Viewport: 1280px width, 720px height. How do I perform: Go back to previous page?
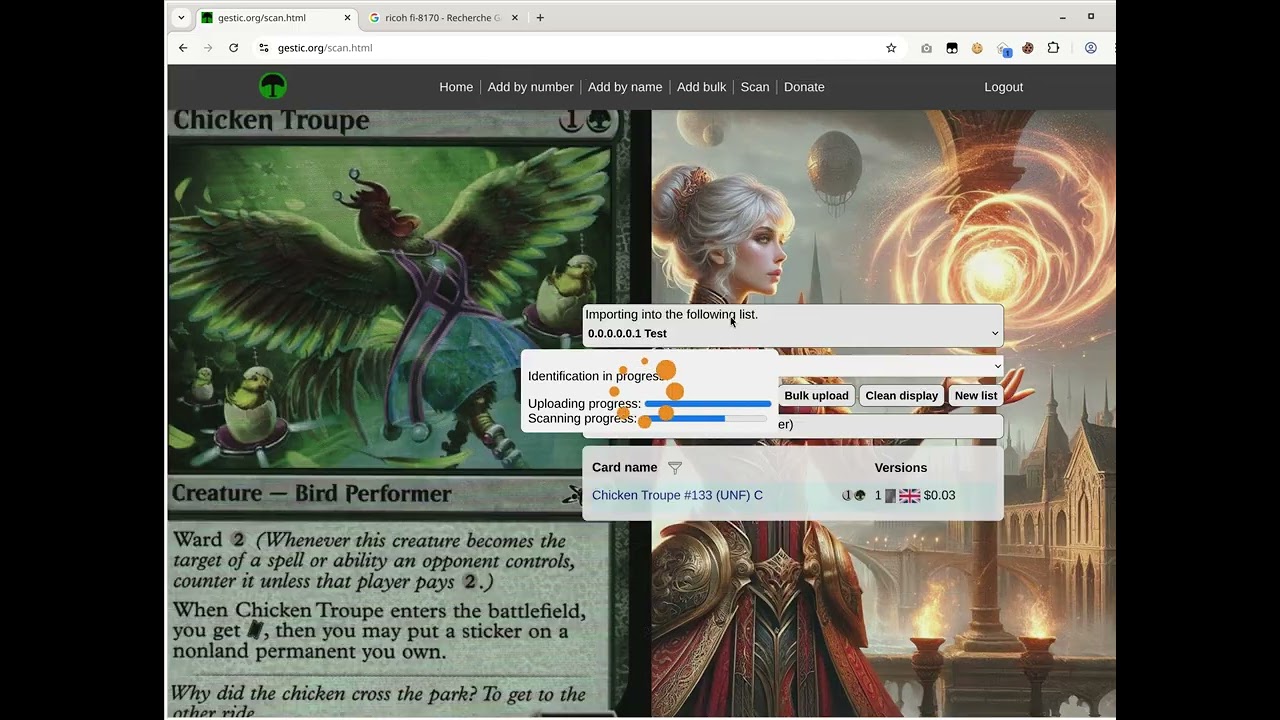183,48
